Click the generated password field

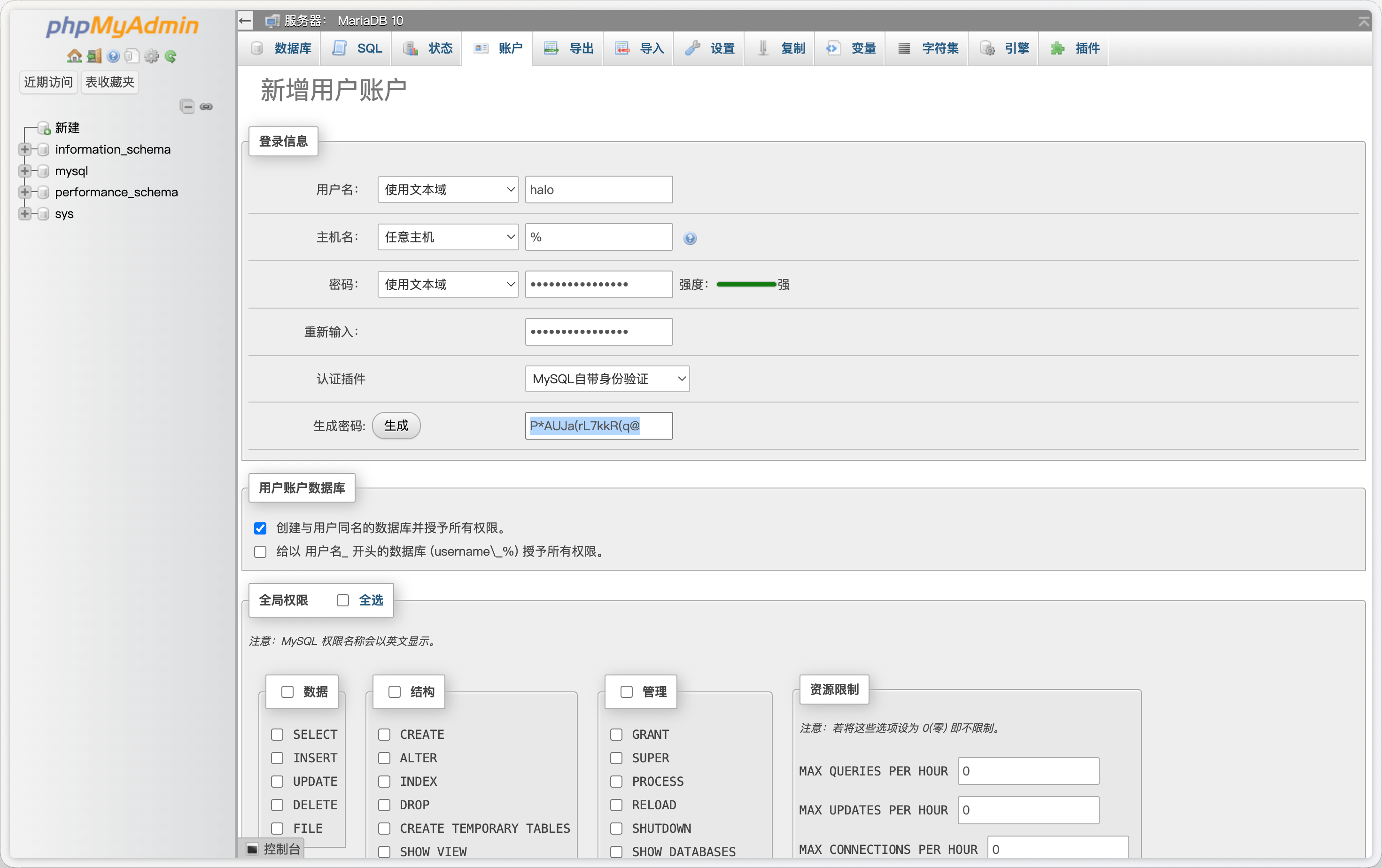pyautogui.click(x=598, y=426)
